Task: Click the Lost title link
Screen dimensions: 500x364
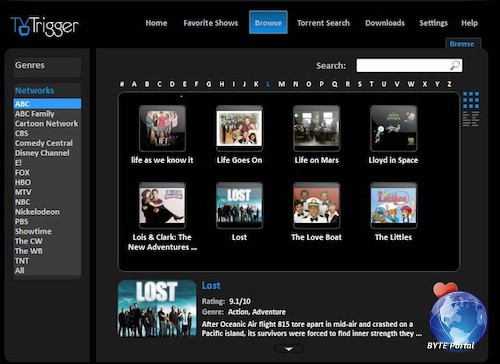Action: pos(211,286)
